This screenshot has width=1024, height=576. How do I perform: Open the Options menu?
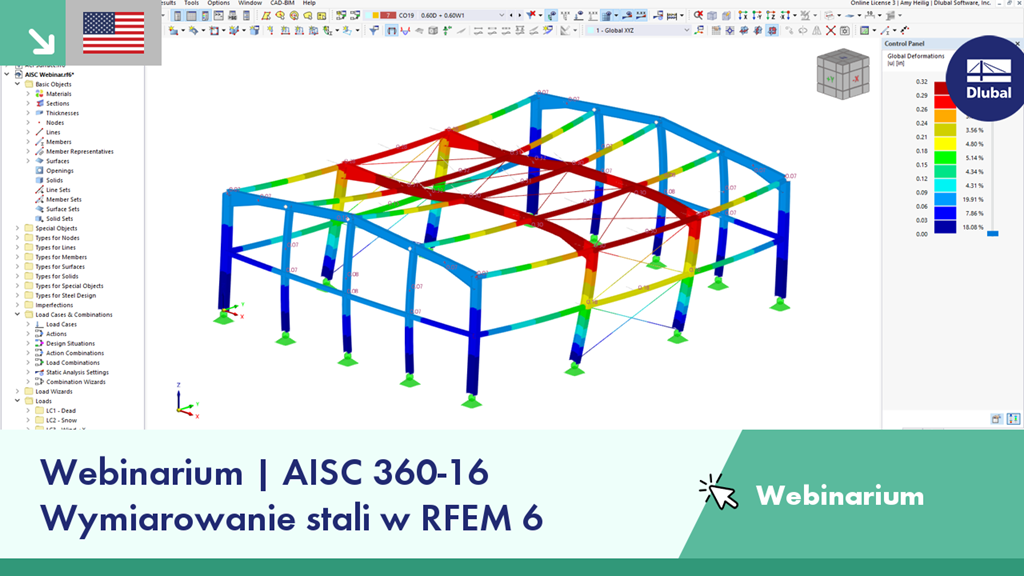click(219, 3)
